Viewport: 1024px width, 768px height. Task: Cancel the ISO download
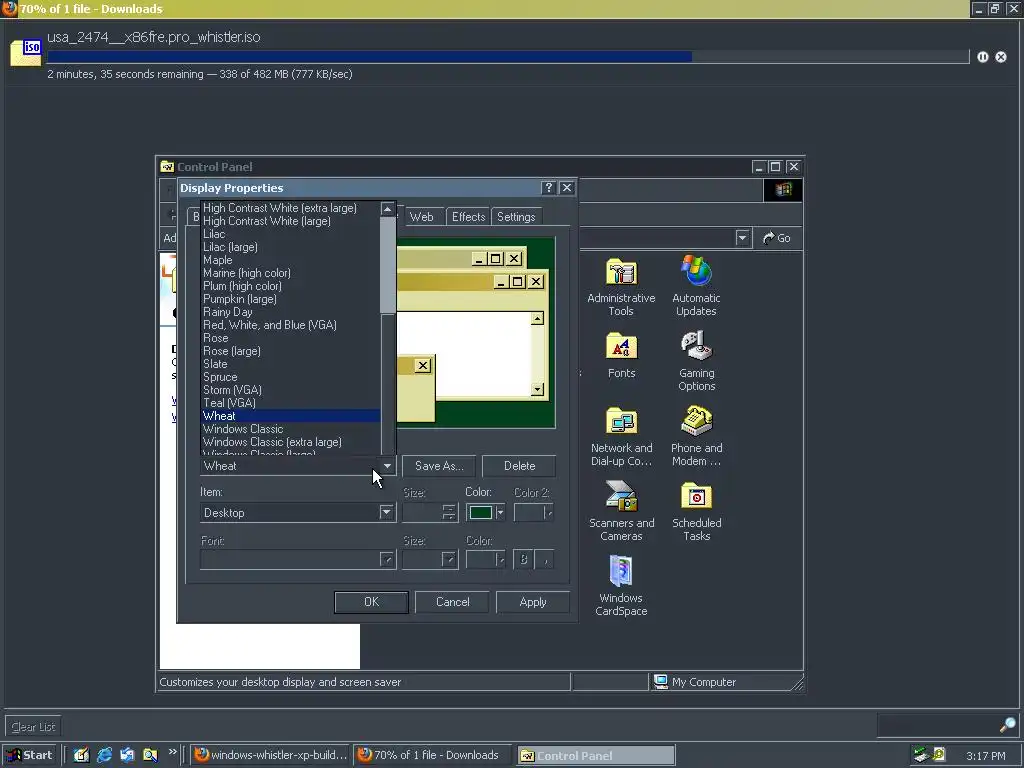point(1000,57)
